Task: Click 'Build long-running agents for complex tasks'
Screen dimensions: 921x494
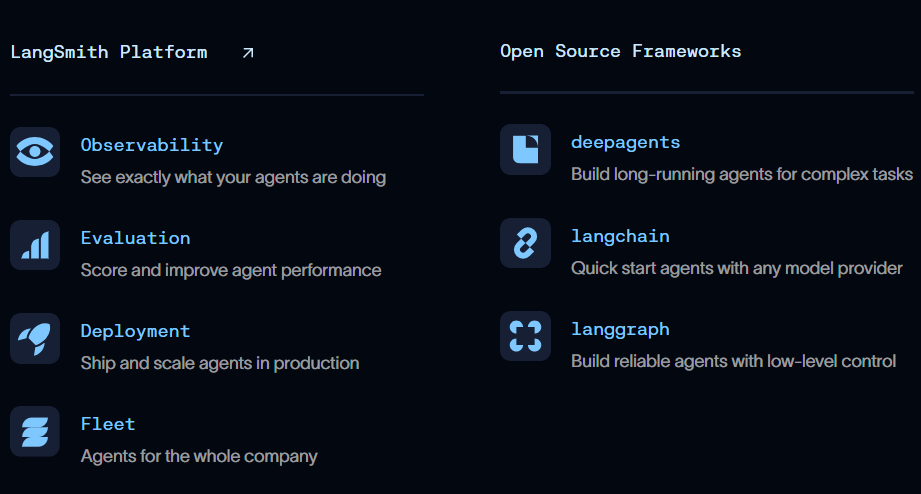Action: [x=742, y=174]
